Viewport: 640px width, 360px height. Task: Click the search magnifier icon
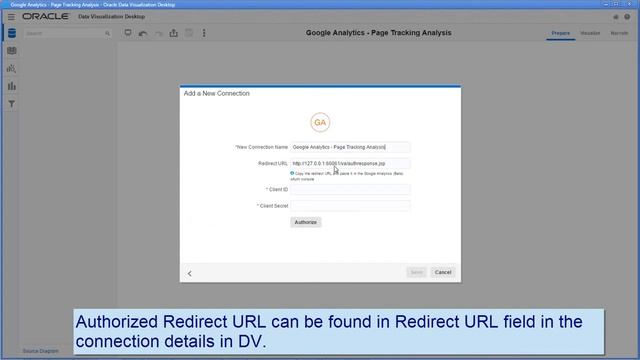click(x=107, y=33)
